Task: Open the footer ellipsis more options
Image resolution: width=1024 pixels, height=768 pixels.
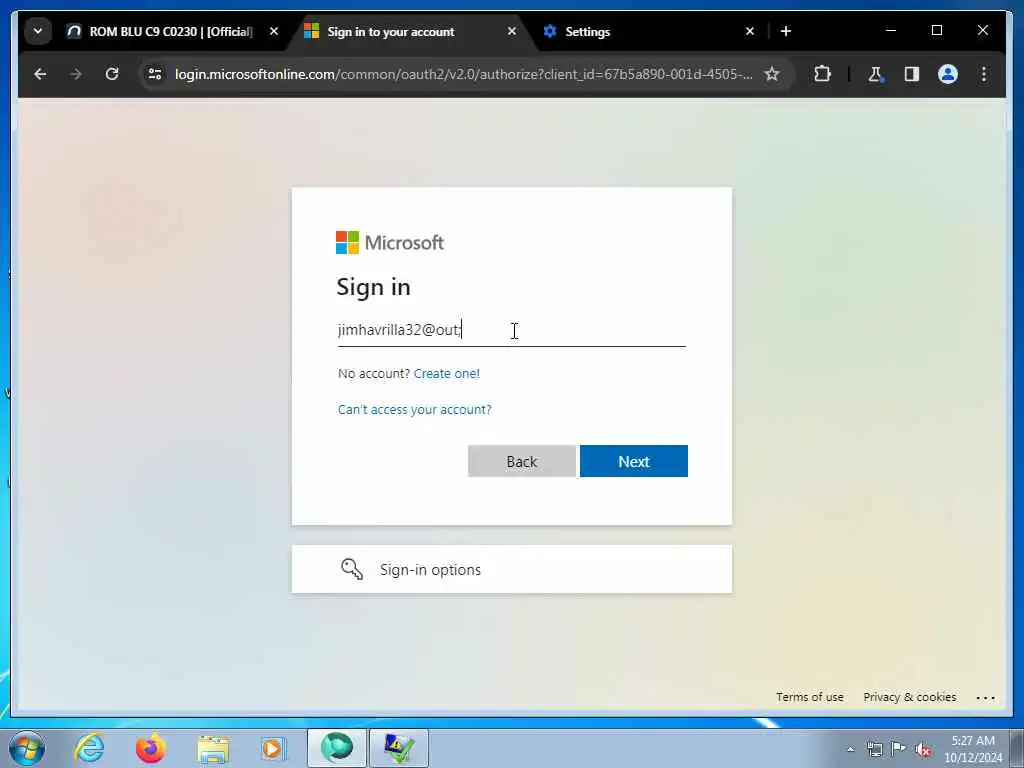Action: (x=985, y=697)
